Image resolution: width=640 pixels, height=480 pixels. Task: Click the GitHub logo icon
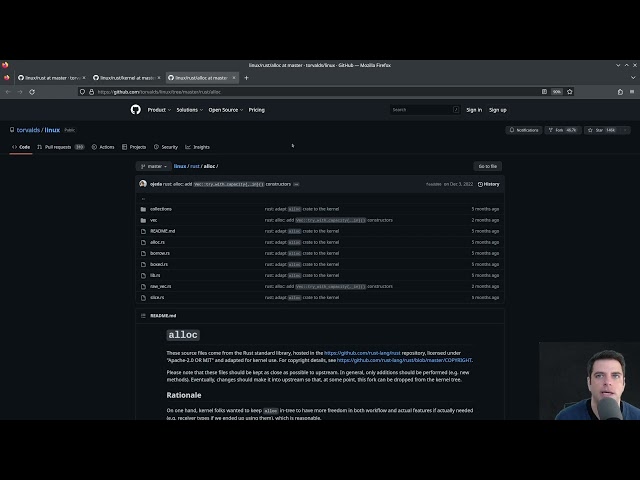pyautogui.click(x=136, y=109)
